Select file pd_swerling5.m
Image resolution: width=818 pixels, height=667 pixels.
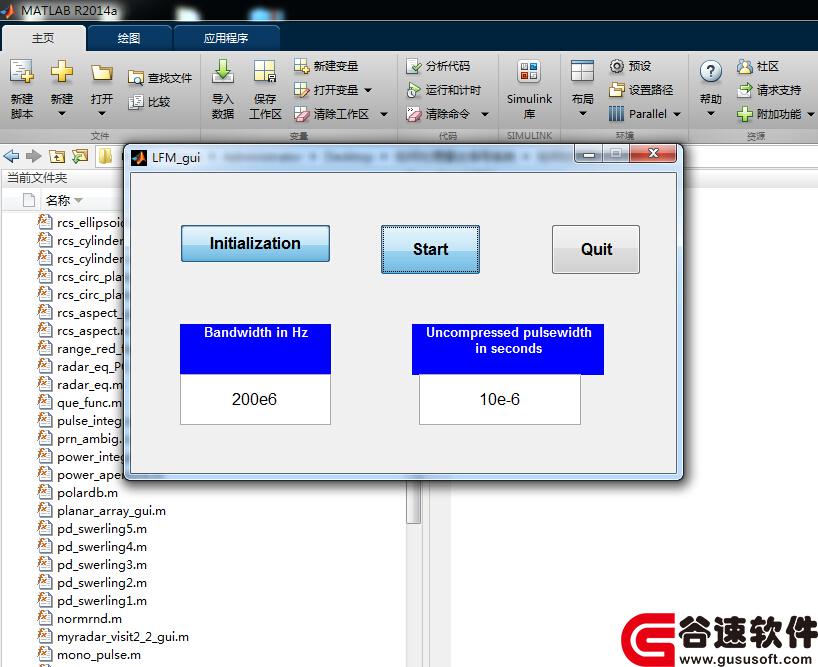102,529
